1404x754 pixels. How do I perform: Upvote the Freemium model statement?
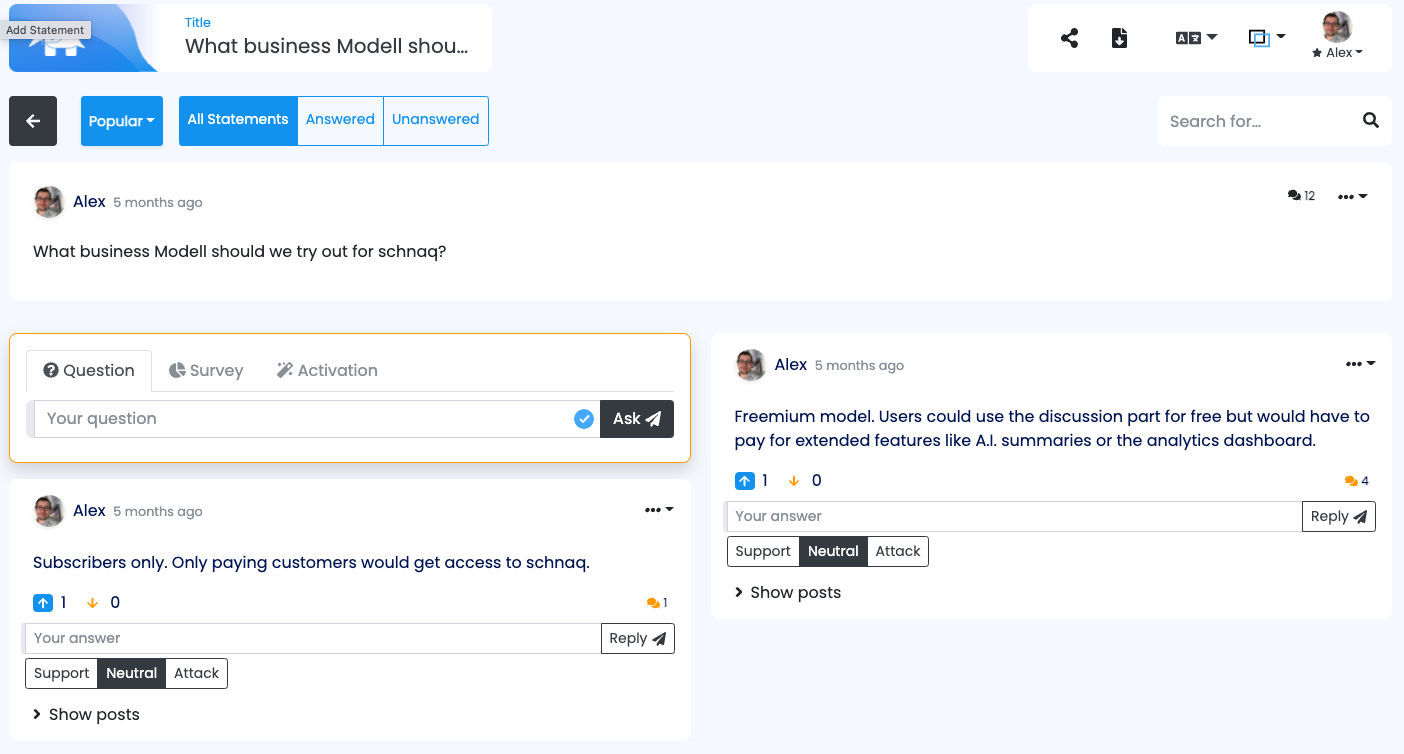(744, 481)
